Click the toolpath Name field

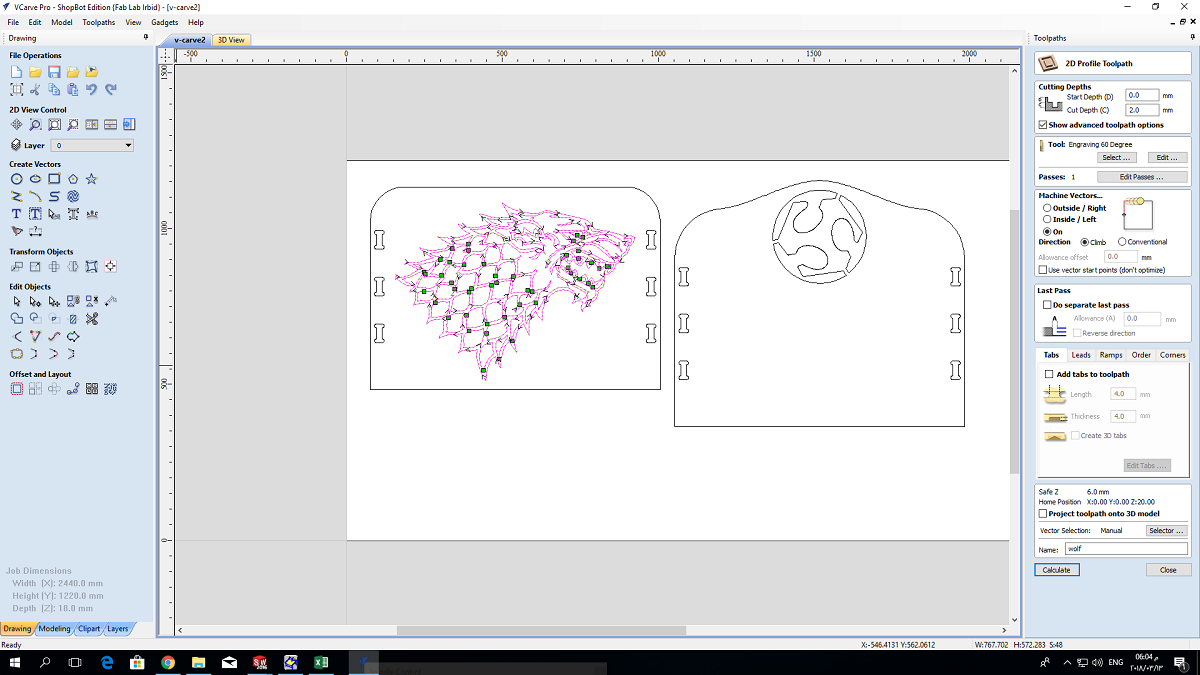[1126, 549]
